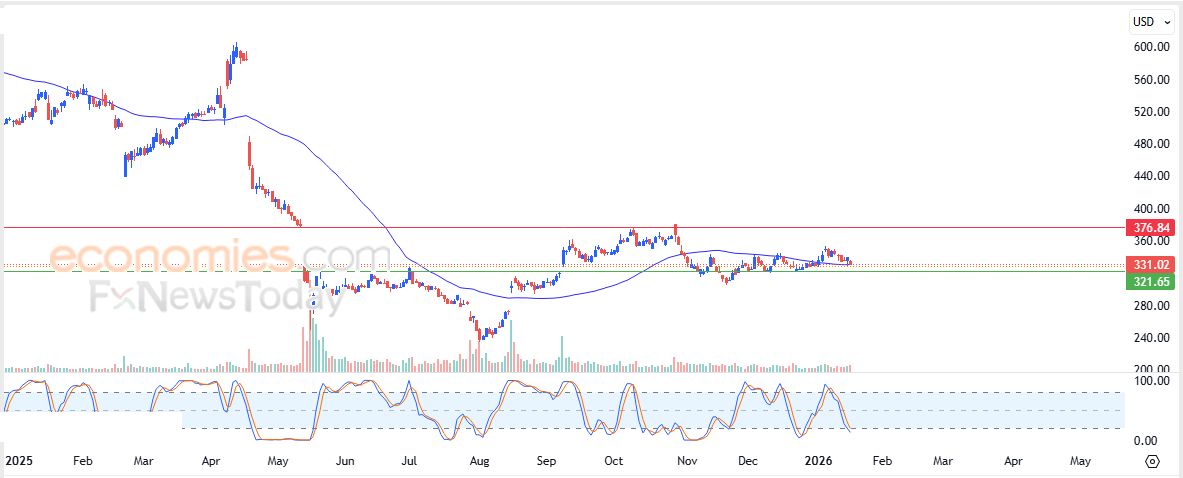Click the 200.00 price axis label
Image resolution: width=1183 pixels, height=478 pixels.
pos(1151,370)
